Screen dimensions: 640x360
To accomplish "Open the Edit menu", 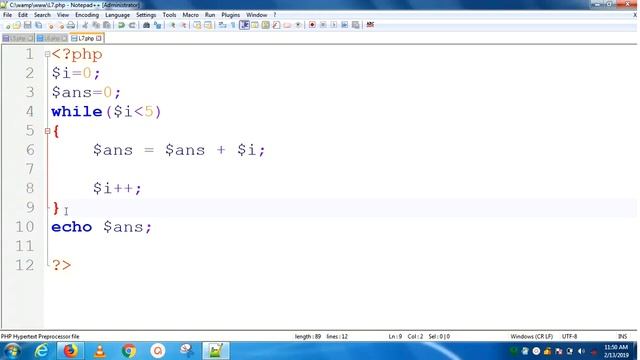I will 23,15.
